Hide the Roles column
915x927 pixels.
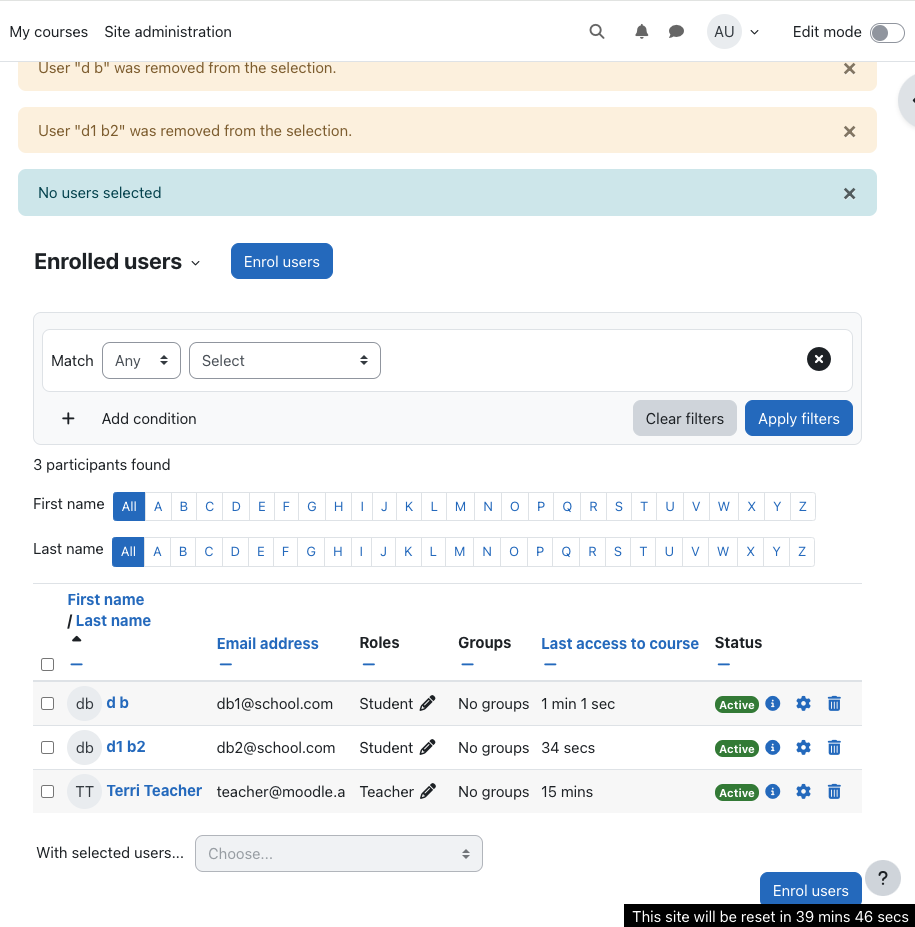368,664
